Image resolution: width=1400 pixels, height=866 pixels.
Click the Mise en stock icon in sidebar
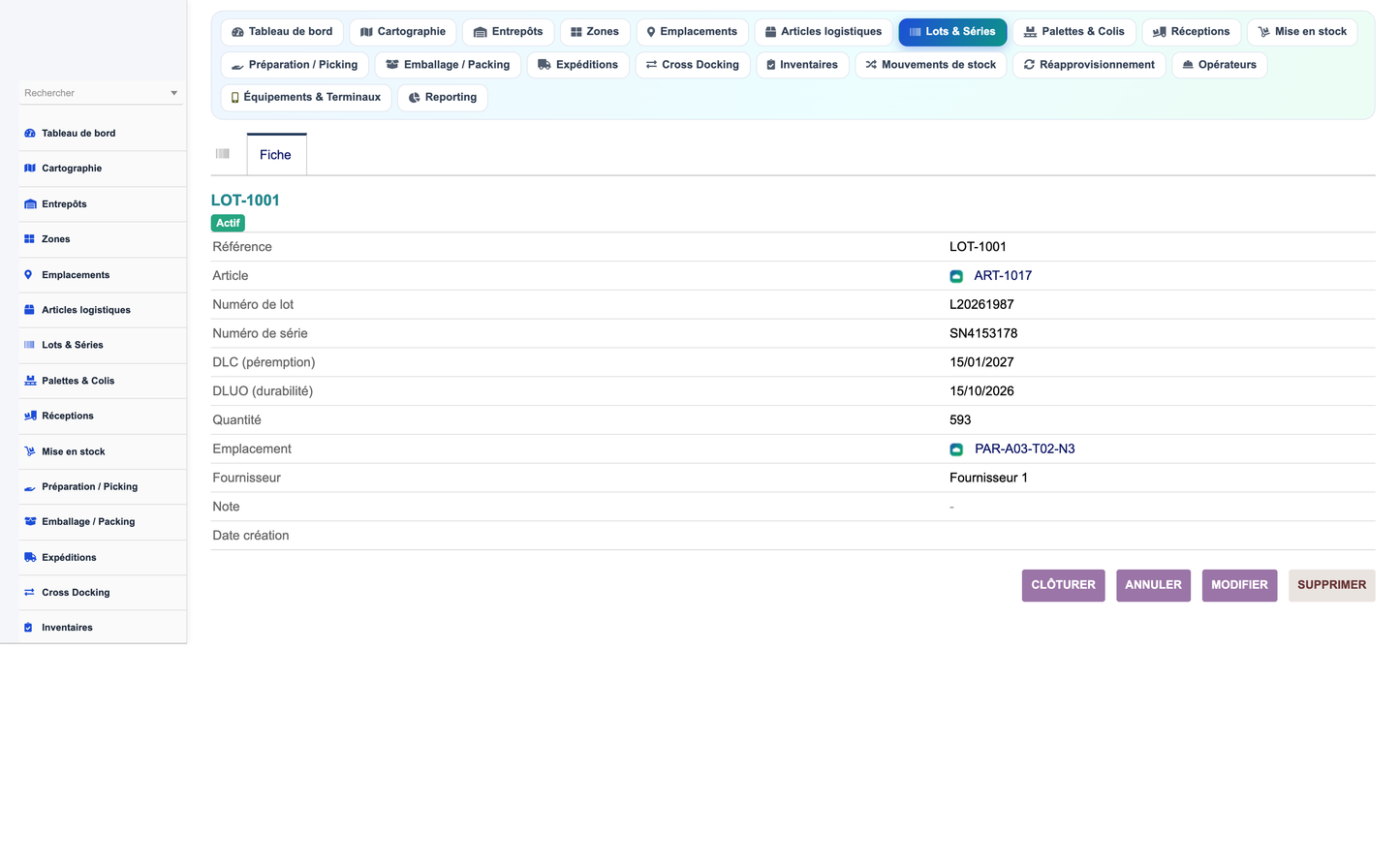(30, 451)
